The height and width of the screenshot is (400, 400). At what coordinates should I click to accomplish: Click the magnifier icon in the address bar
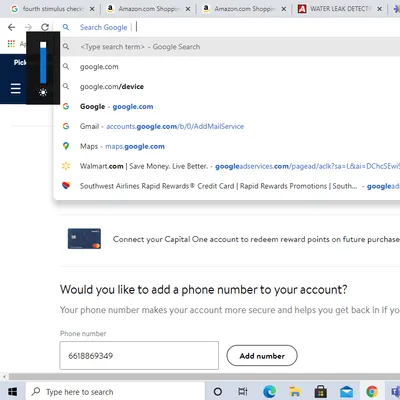[x=66, y=27]
